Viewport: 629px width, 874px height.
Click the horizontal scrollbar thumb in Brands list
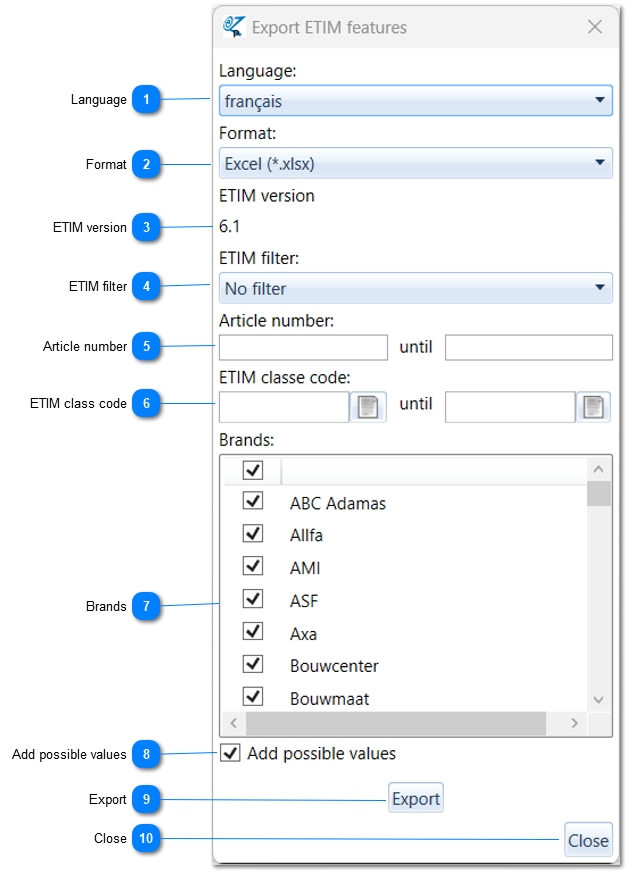[396, 723]
